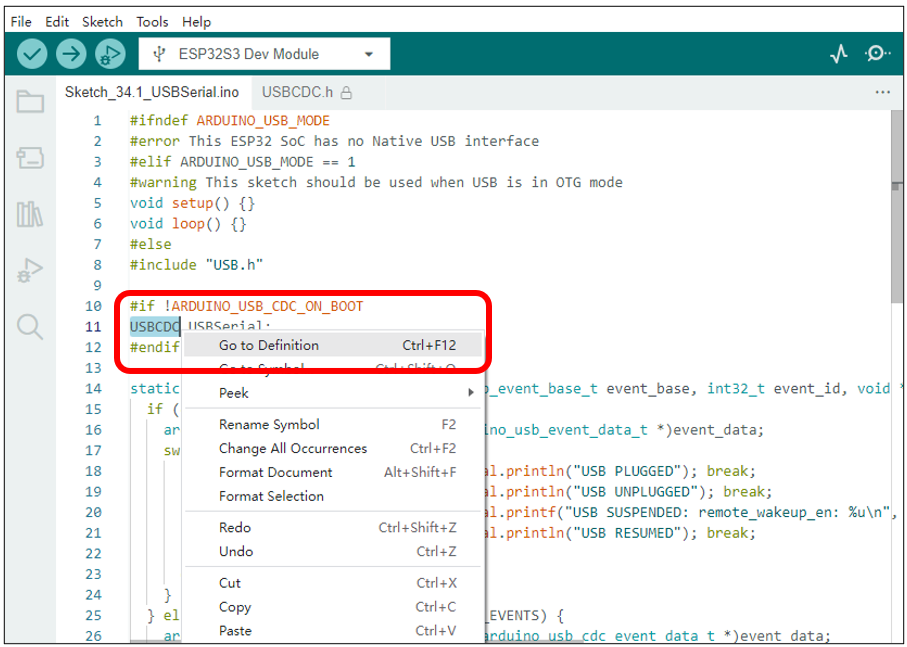The width and height of the screenshot is (907, 647).
Task: Click ARDUINO_USB_CDC_ON_BOOT on line 10
Action: [x=267, y=306]
